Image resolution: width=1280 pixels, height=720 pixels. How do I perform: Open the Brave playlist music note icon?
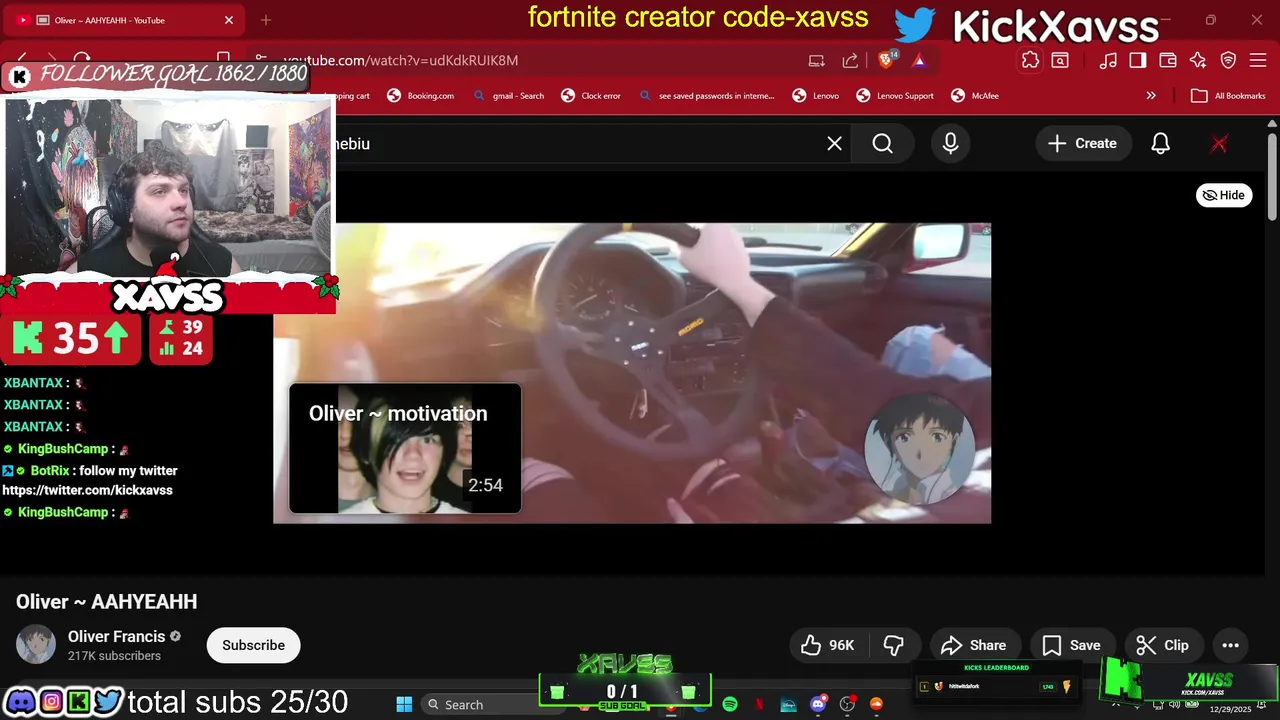coord(1108,60)
